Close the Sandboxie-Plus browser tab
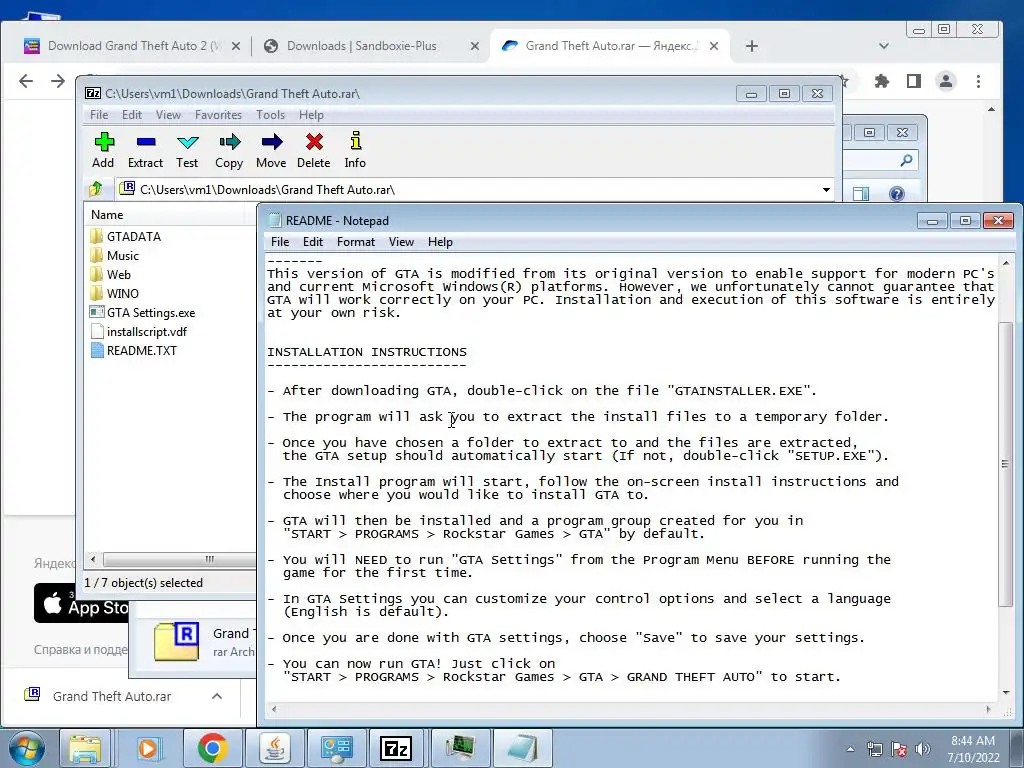 475,46
